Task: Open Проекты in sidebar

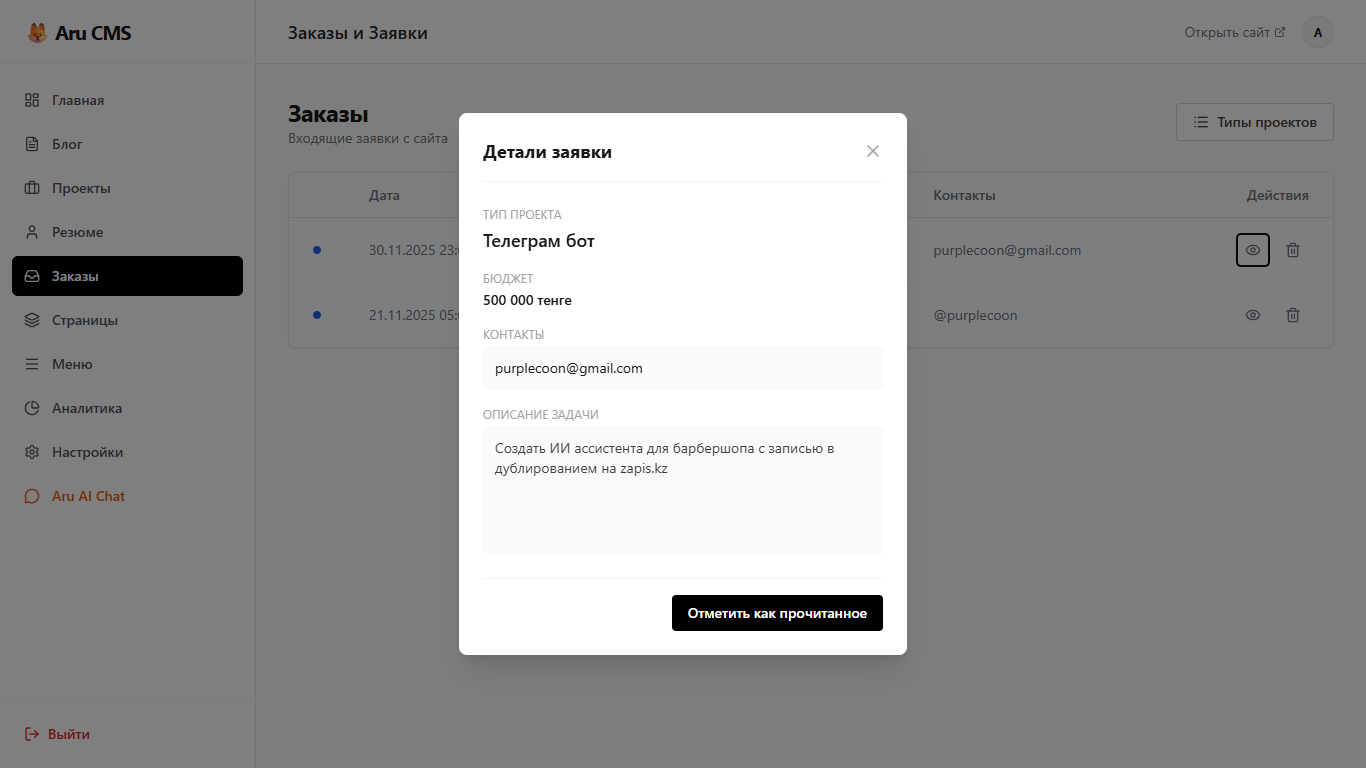Action: [81, 188]
